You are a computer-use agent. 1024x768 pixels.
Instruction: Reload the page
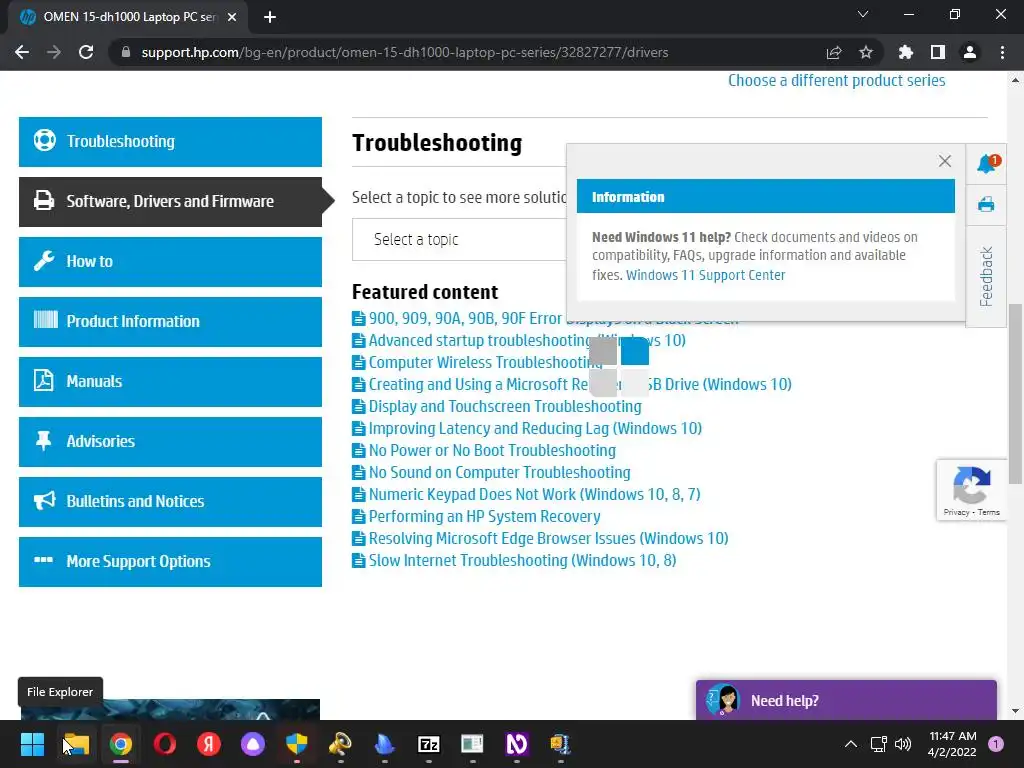86,52
